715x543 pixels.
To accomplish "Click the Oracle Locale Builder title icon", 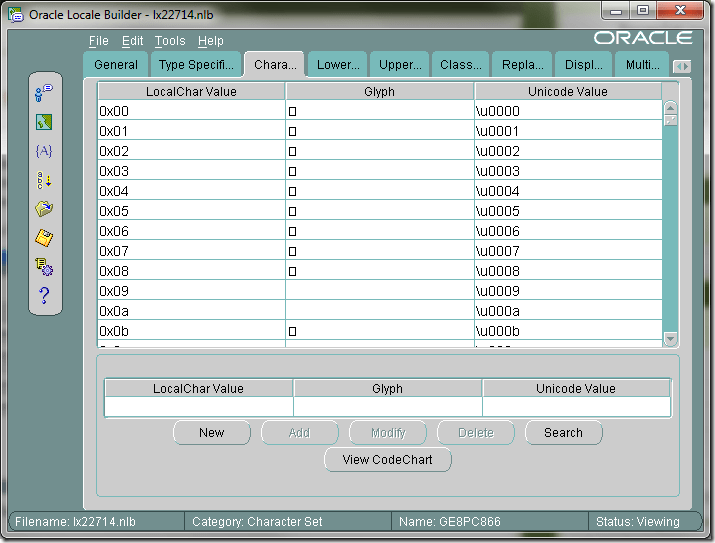I will pos(16,15).
